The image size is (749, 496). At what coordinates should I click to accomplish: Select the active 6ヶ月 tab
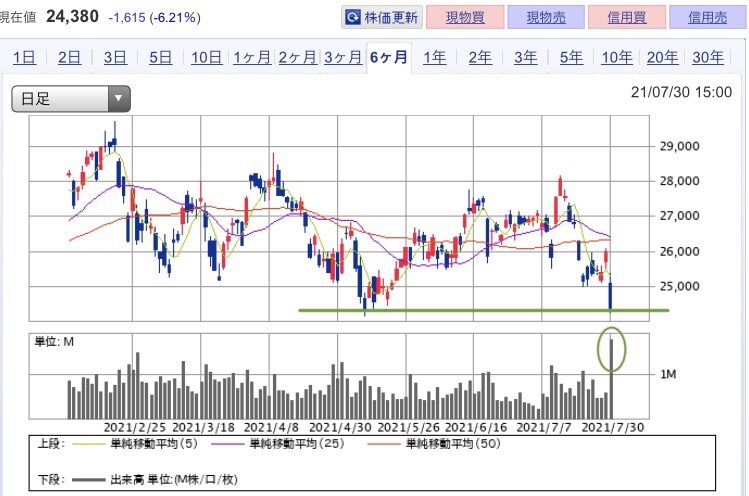(389, 58)
